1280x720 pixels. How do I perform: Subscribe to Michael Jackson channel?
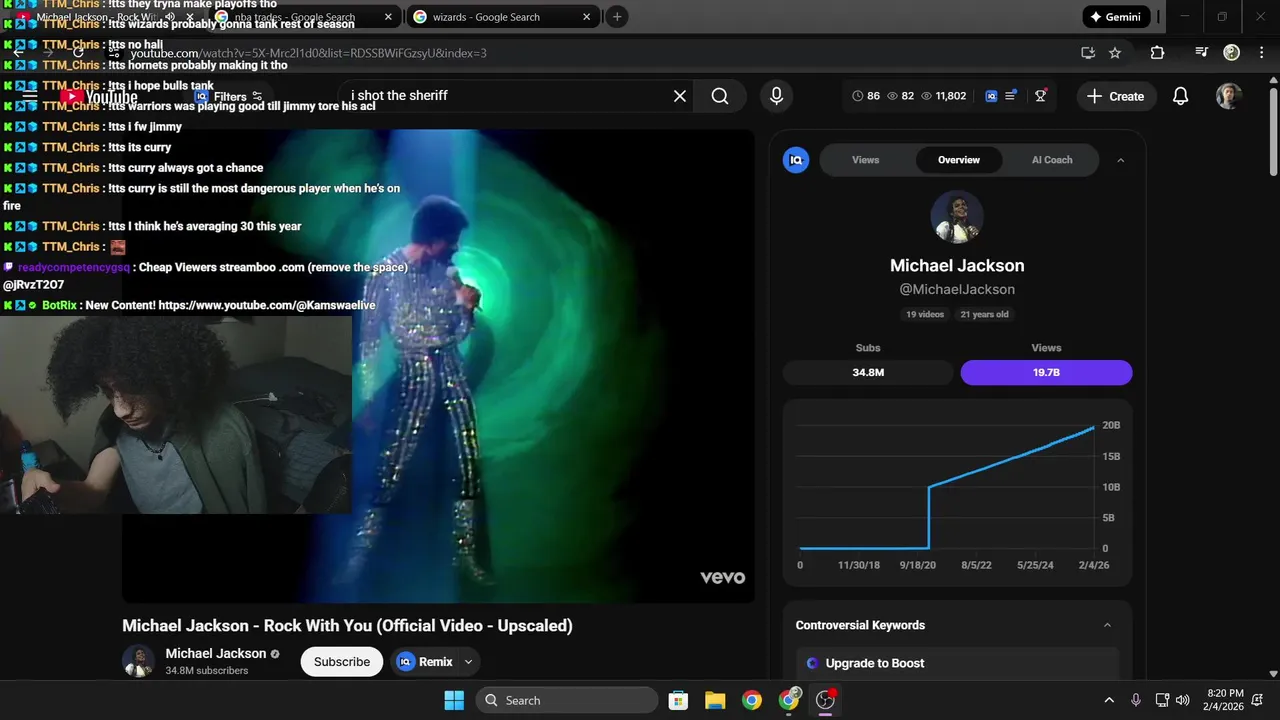tap(342, 662)
